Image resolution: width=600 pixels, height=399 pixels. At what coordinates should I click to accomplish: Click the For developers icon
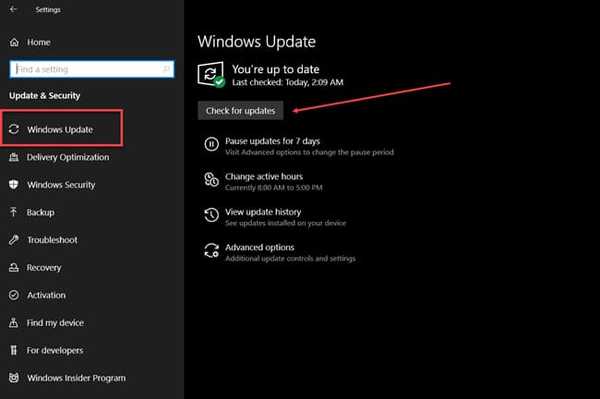(14, 350)
